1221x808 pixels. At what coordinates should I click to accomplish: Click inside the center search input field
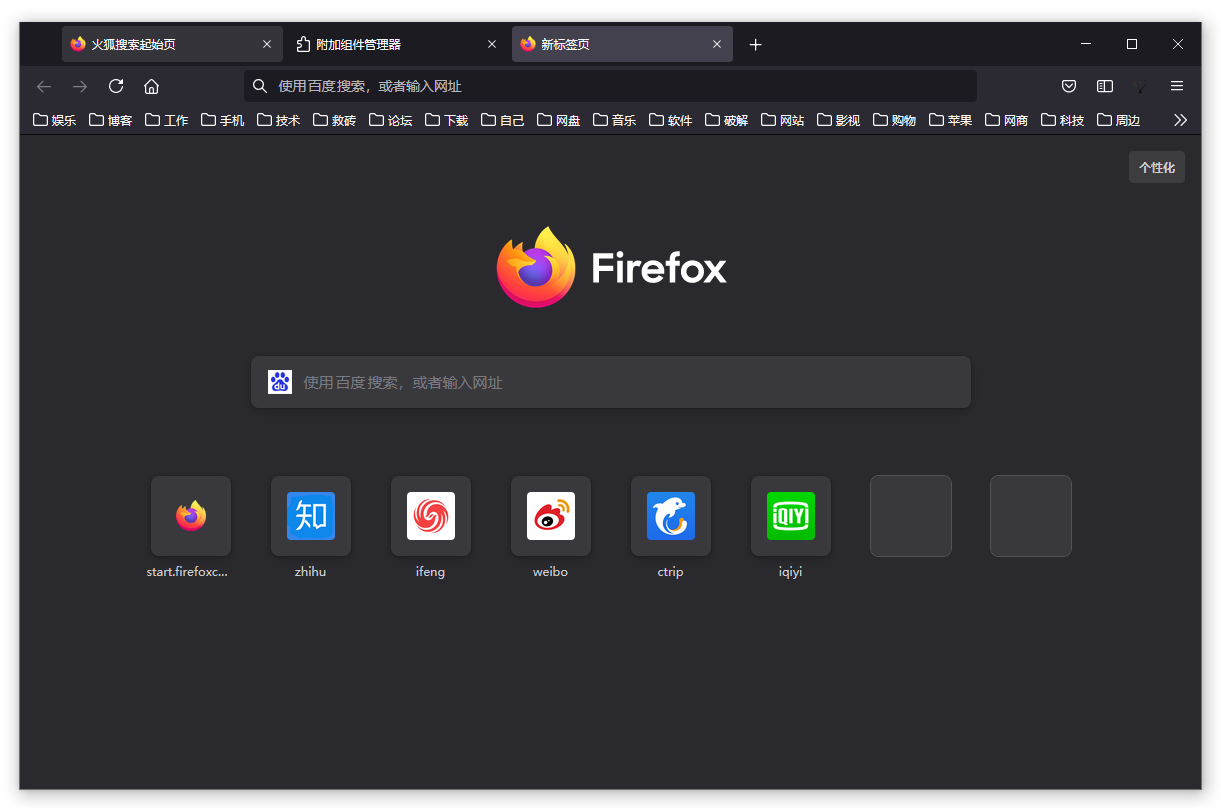tap(610, 381)
